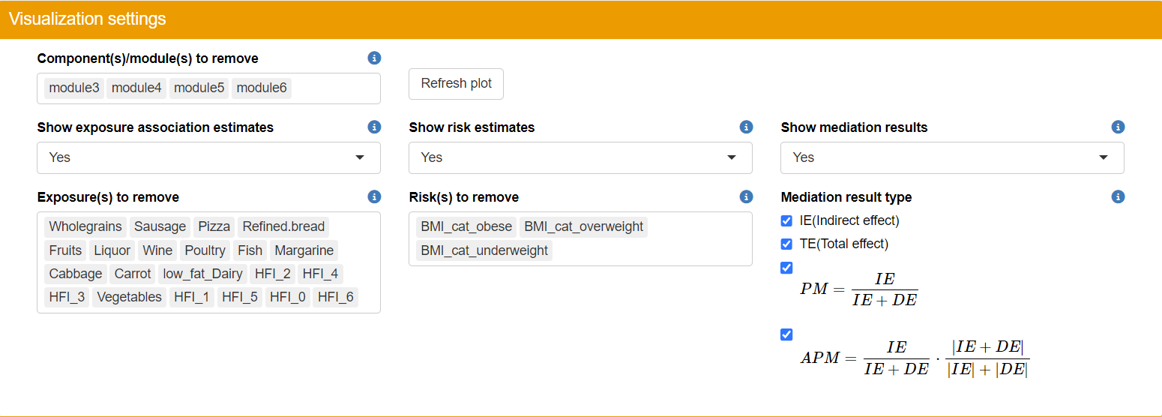Click the Visualization settings header bar
Image resolution: width=1162 pixels, height=417 pixels.
tap(581, 19)
